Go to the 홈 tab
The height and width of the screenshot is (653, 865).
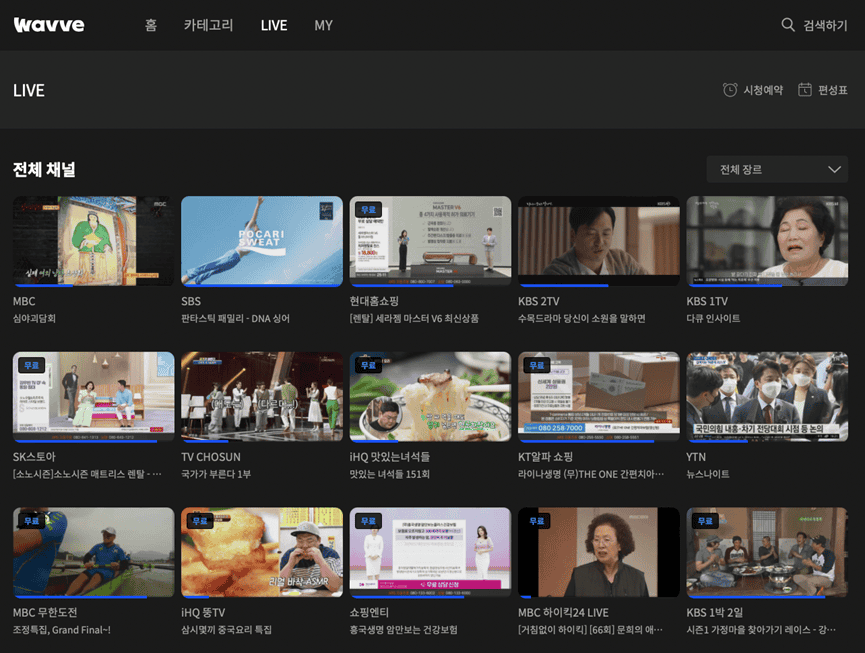tap(151, 25)
